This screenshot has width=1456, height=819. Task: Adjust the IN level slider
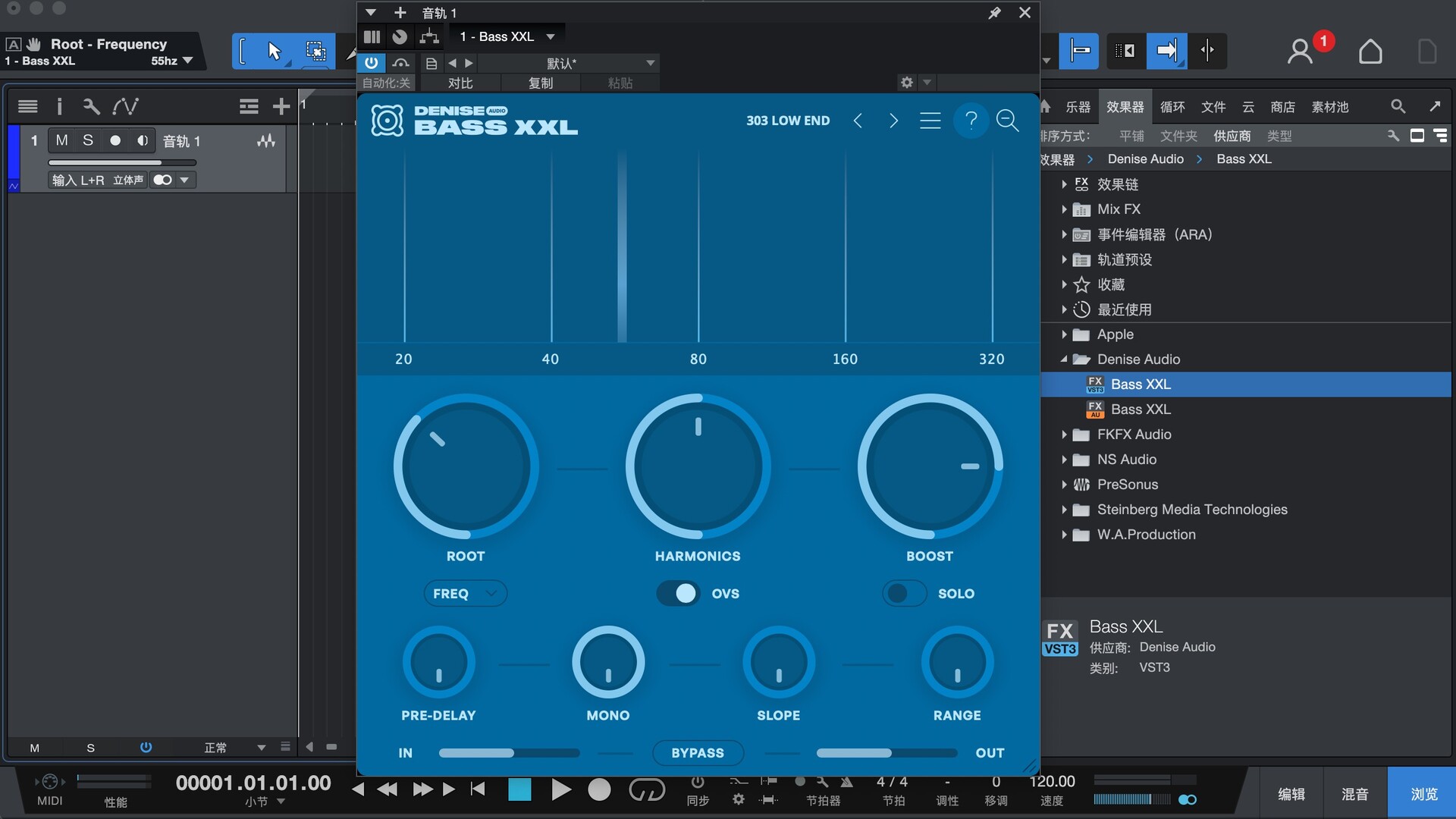click(x=509, y=753)
